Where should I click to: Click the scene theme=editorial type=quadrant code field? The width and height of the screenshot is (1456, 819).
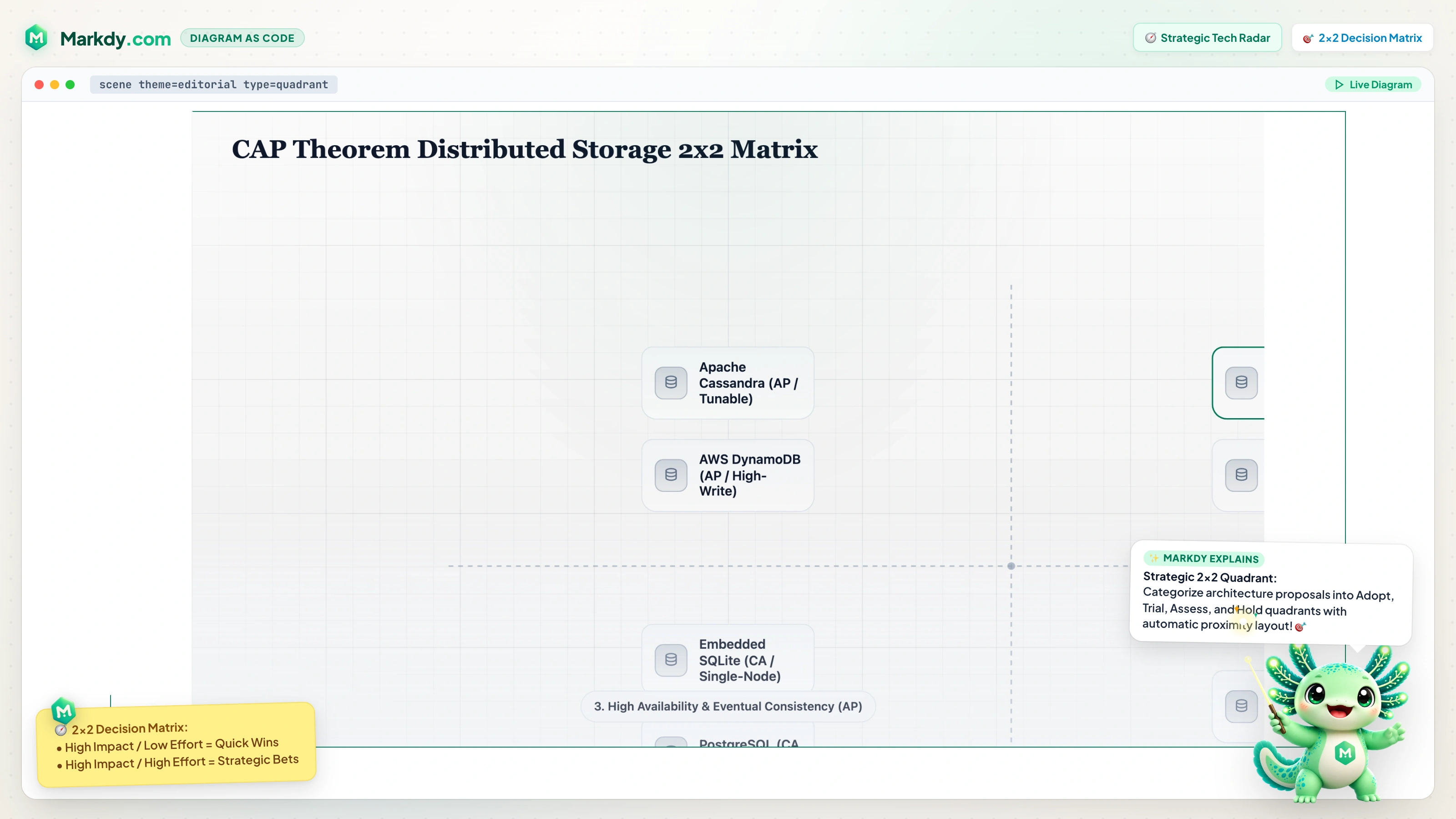(x=214, y=85)
